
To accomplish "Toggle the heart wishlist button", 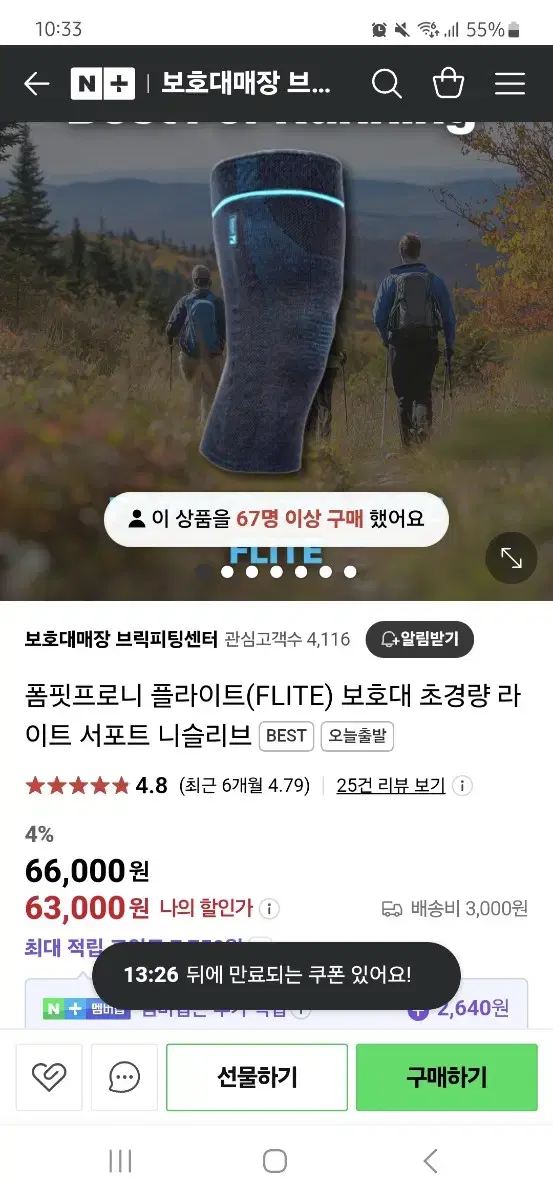I will pyautogui.click(x=48, y=1077).
